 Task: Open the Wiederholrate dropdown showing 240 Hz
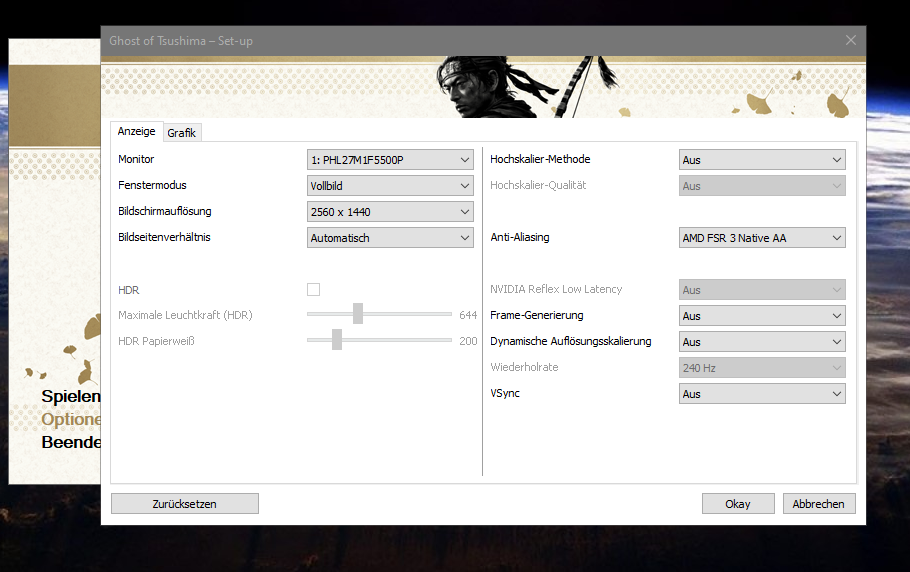(762, 368)
